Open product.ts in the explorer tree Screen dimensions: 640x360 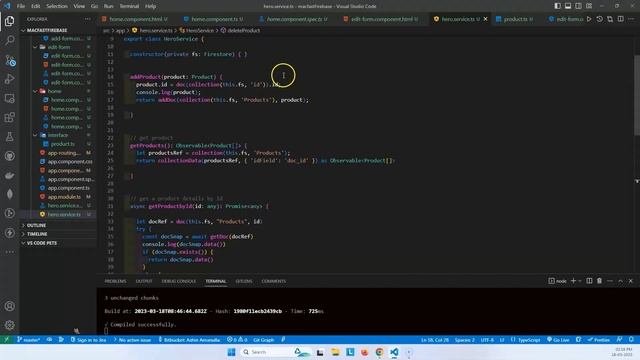tap(62, 144)
